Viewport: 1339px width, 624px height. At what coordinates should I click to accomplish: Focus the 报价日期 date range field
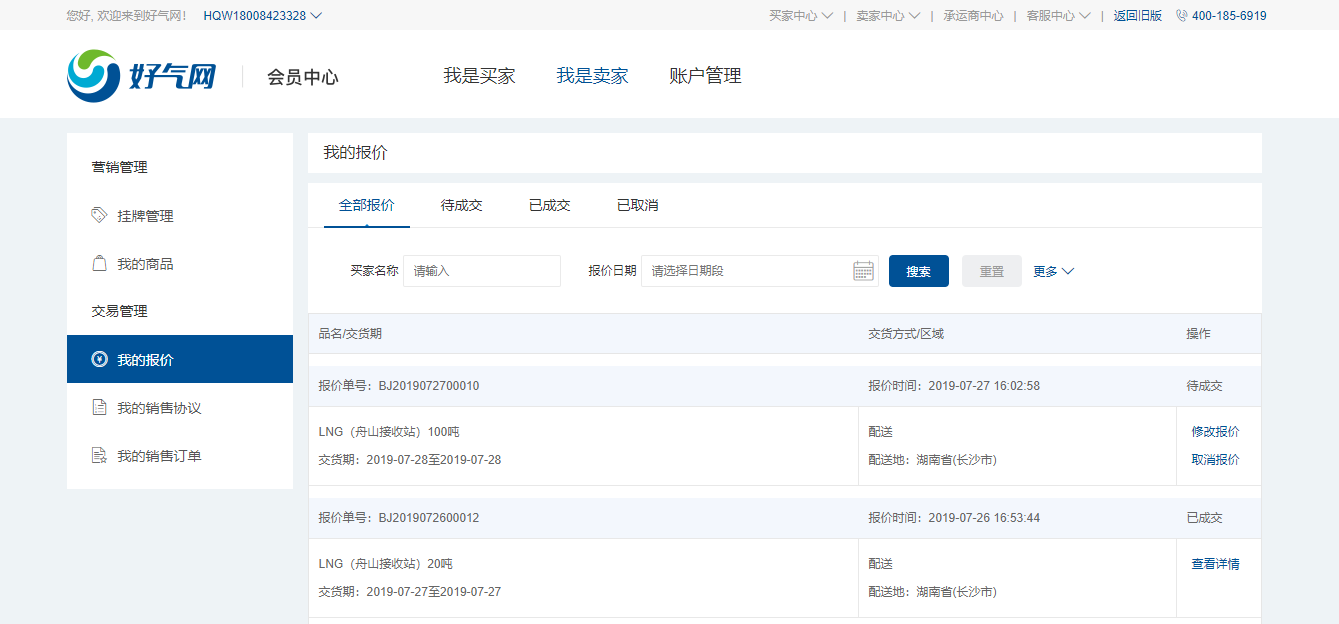[x=760, y=271]
